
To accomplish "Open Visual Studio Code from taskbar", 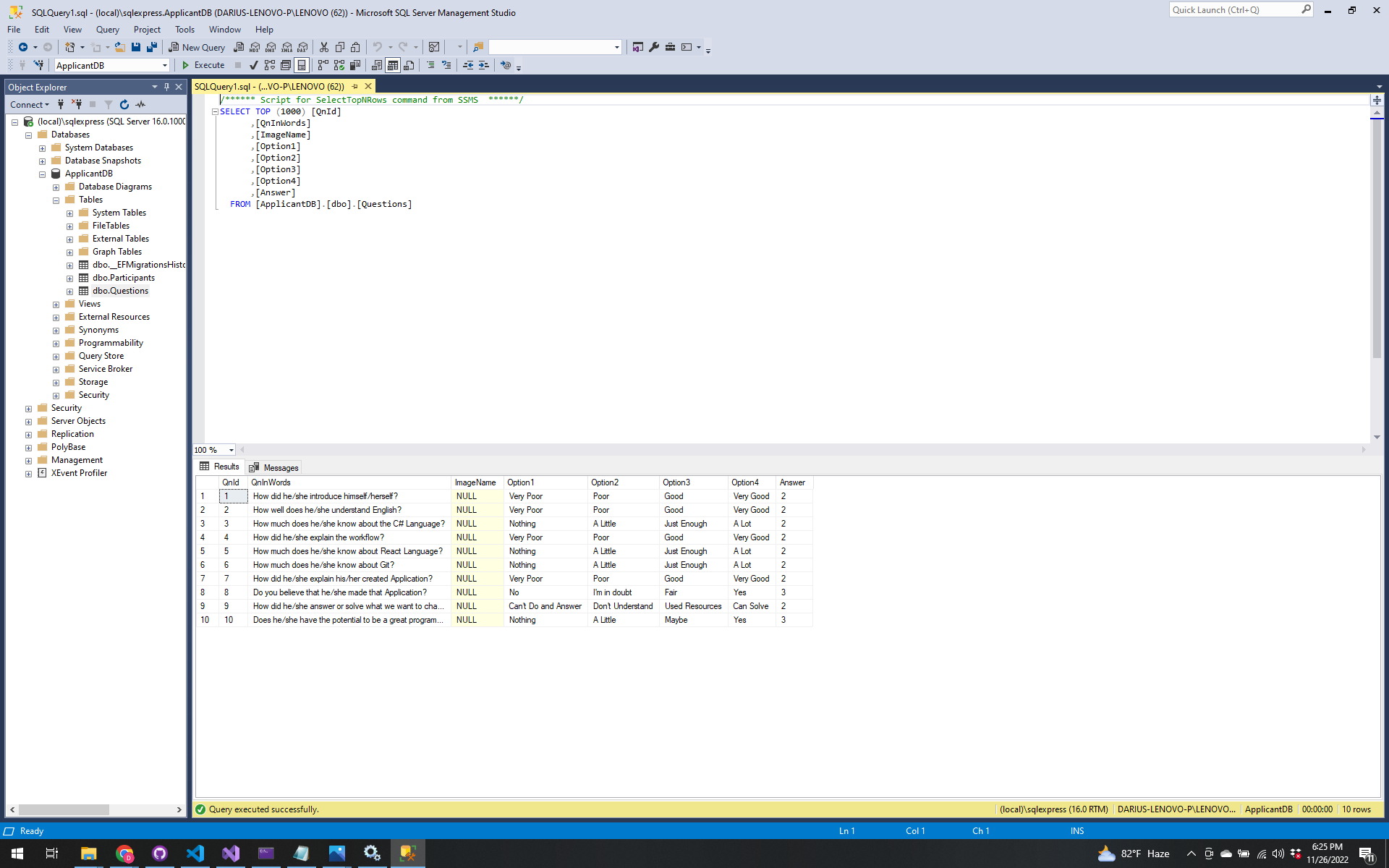I will pos(195,854).
